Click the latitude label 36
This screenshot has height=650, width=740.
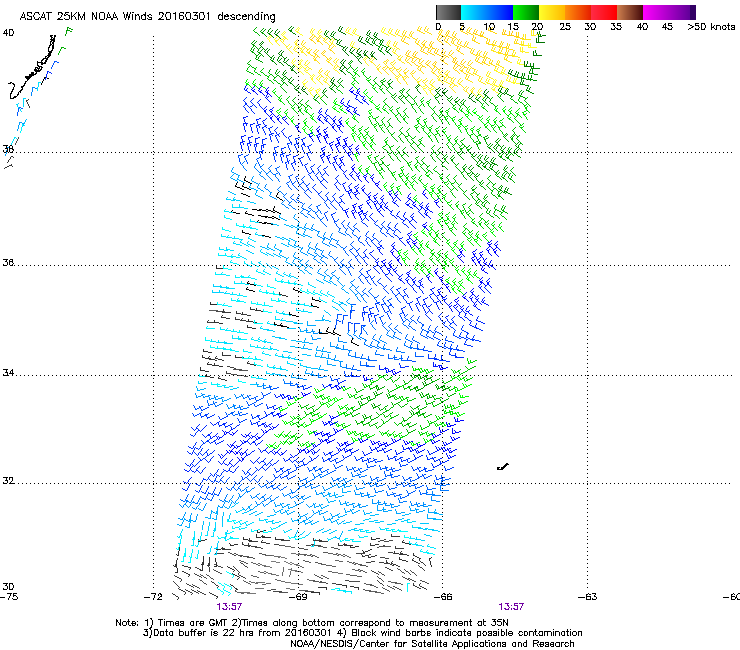pyautogui.click(x=8, y=262)
